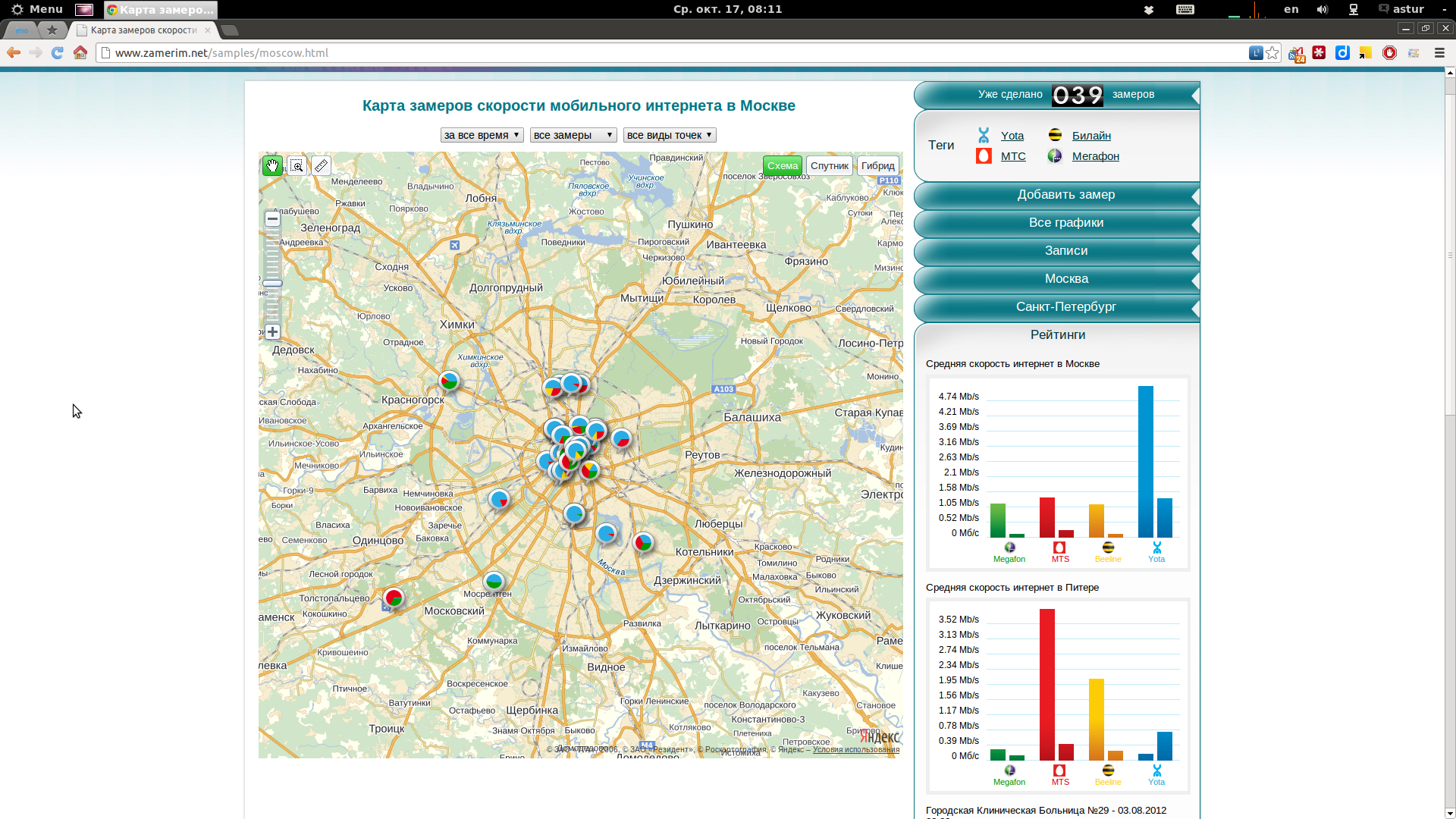Click the map zoom in plus button
The image size is (1456, 819).
coord(272,332)
